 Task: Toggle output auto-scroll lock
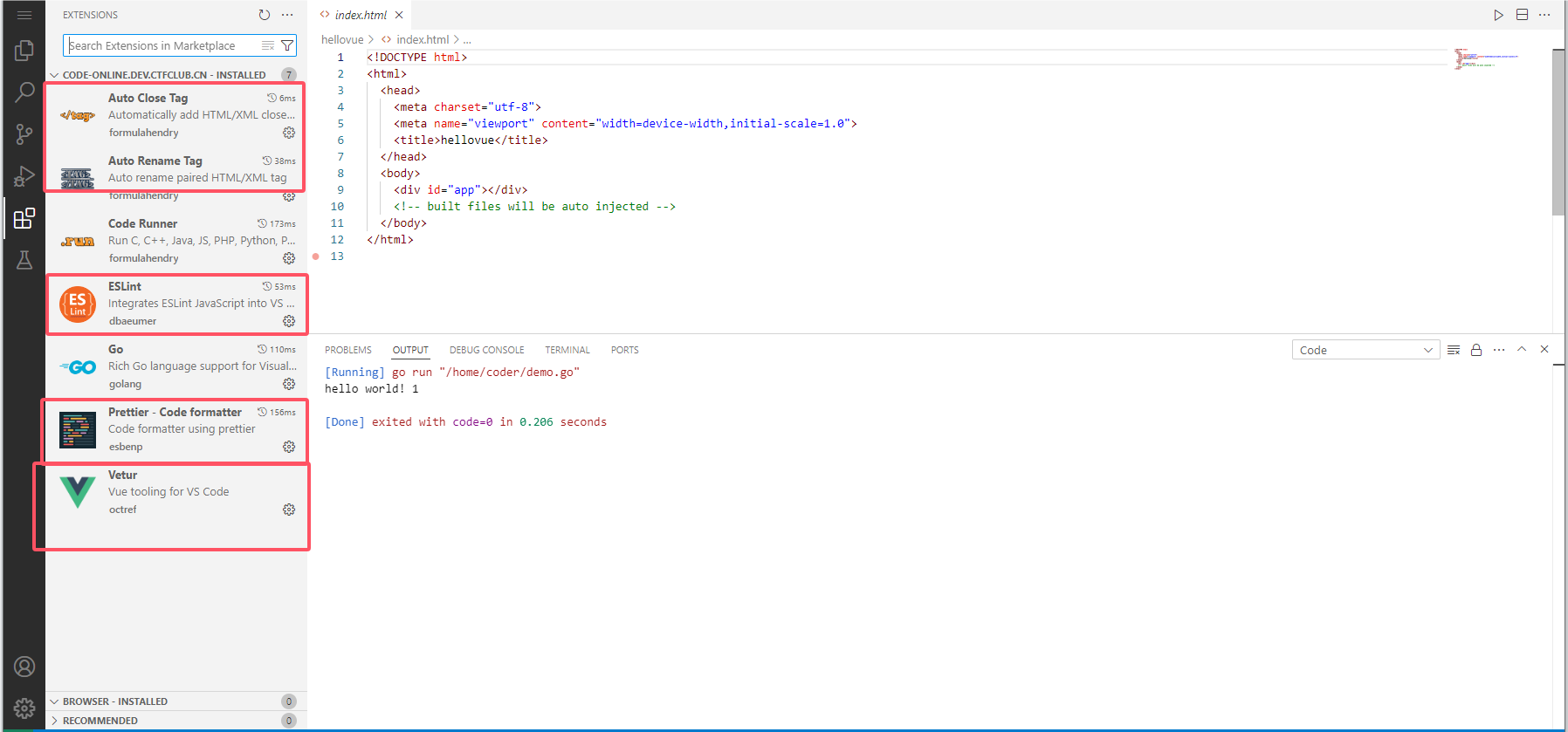[x=1476, y=350]
